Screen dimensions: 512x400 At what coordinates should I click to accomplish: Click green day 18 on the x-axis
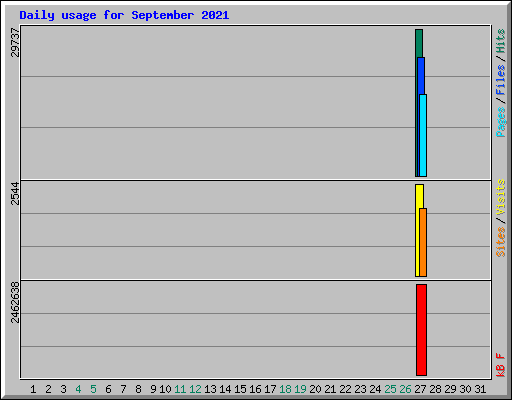(x=285, y=389)
